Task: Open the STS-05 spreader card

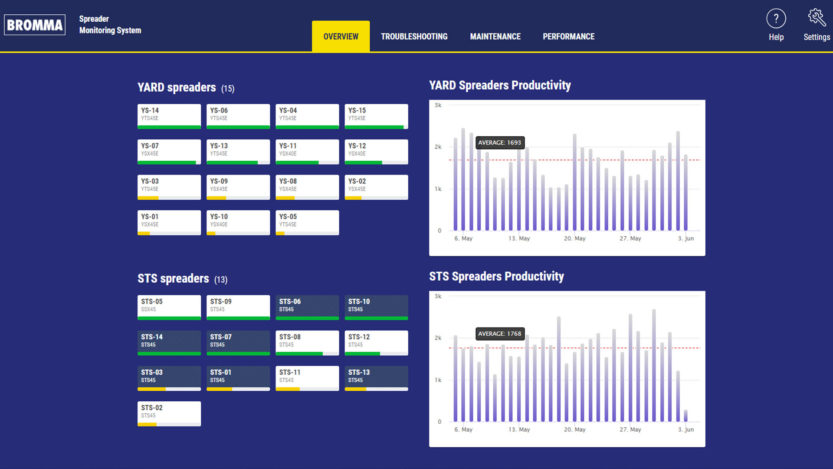Action: coord(169,306)
